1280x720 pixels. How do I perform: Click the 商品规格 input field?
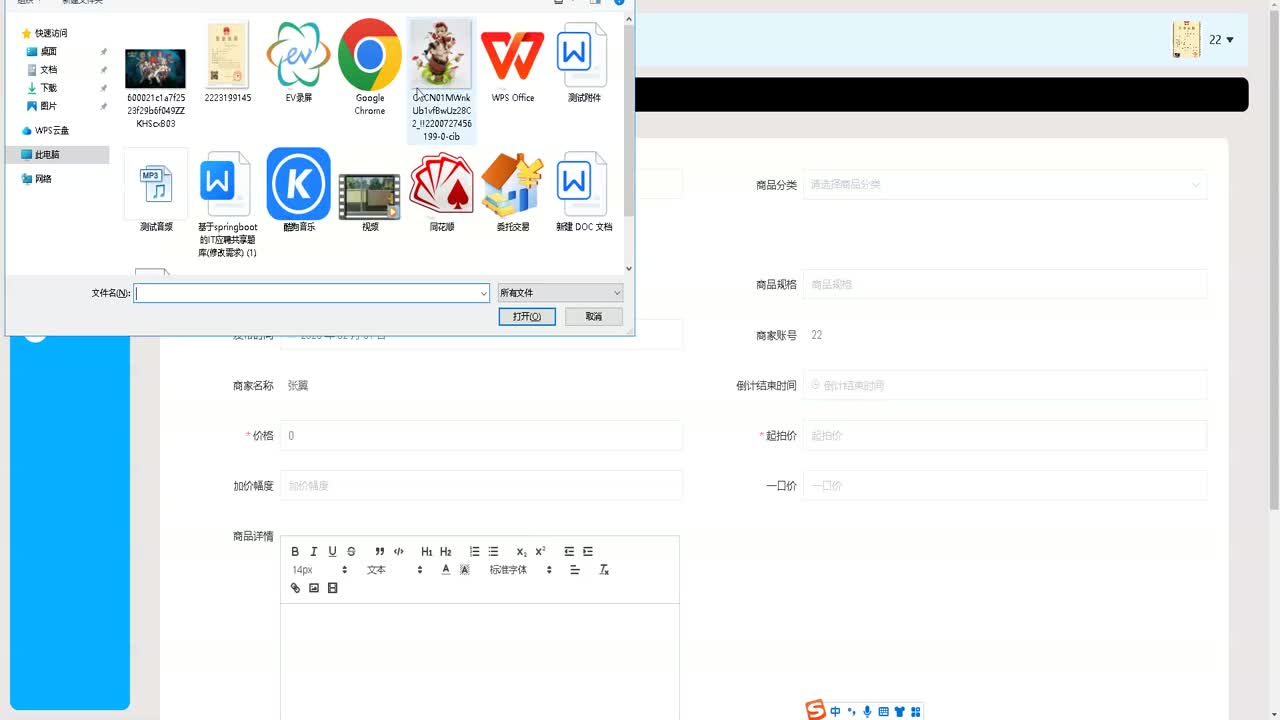[x=1005, y=285]
